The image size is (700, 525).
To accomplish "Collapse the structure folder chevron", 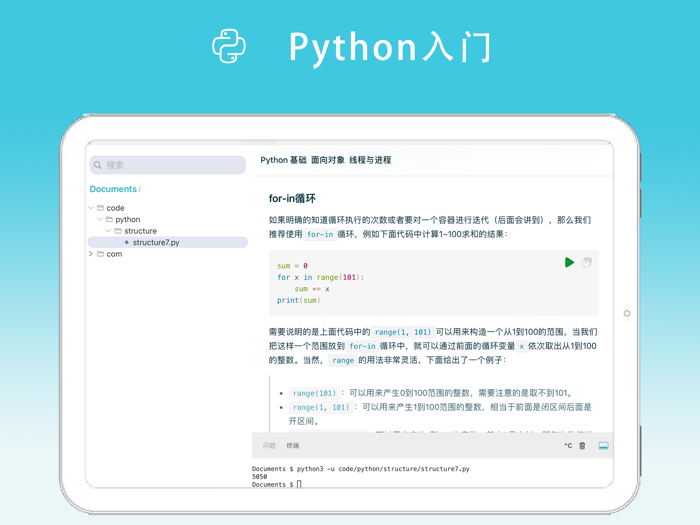I will (108, 231).
